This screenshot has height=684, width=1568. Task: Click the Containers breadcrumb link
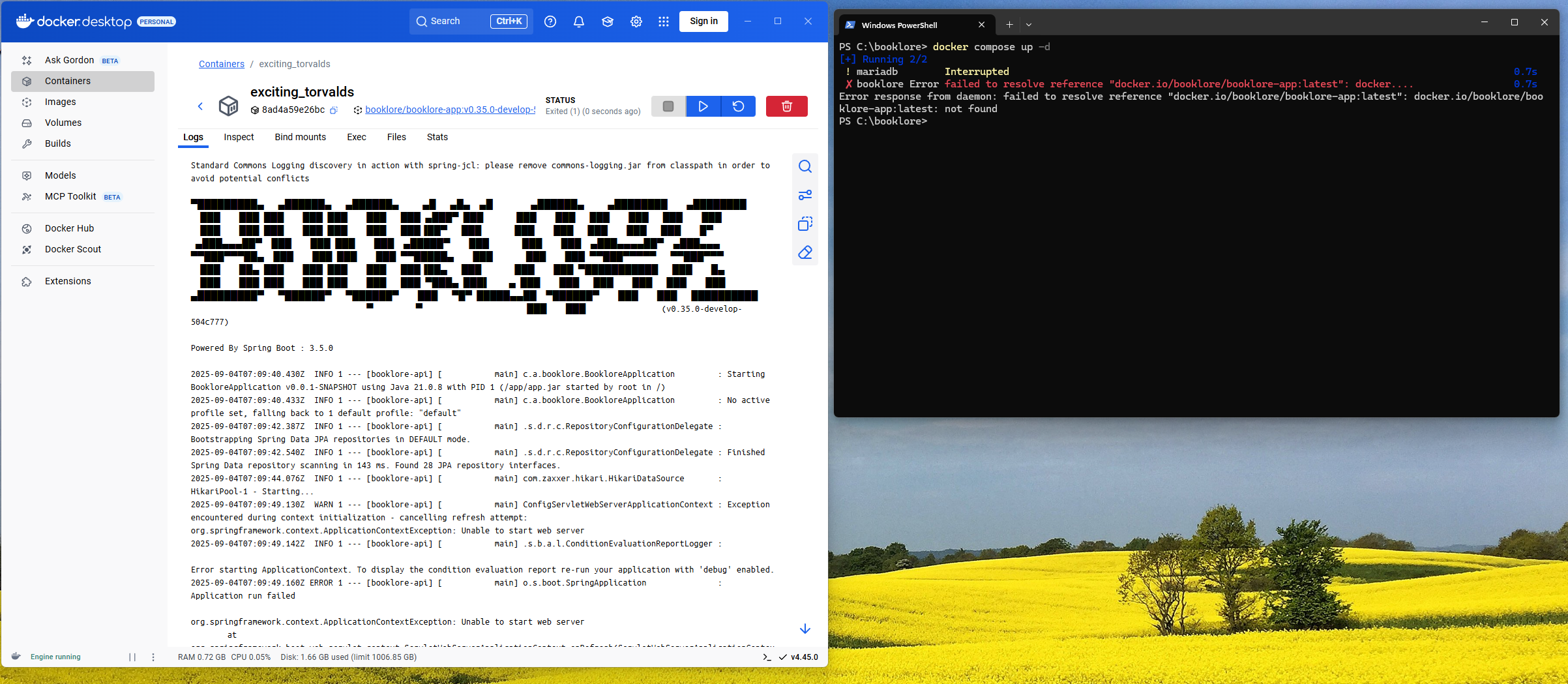coord(222,64)
